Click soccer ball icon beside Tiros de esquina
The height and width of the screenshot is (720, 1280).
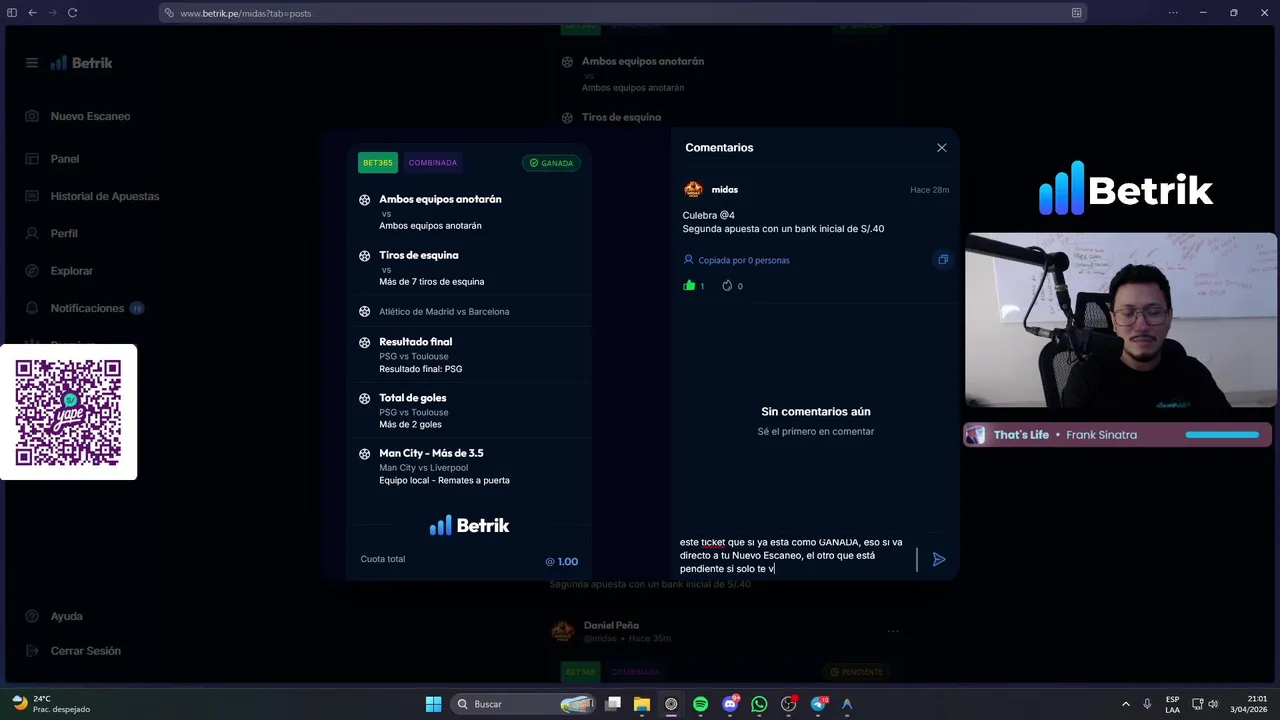[x=364, y=256]
